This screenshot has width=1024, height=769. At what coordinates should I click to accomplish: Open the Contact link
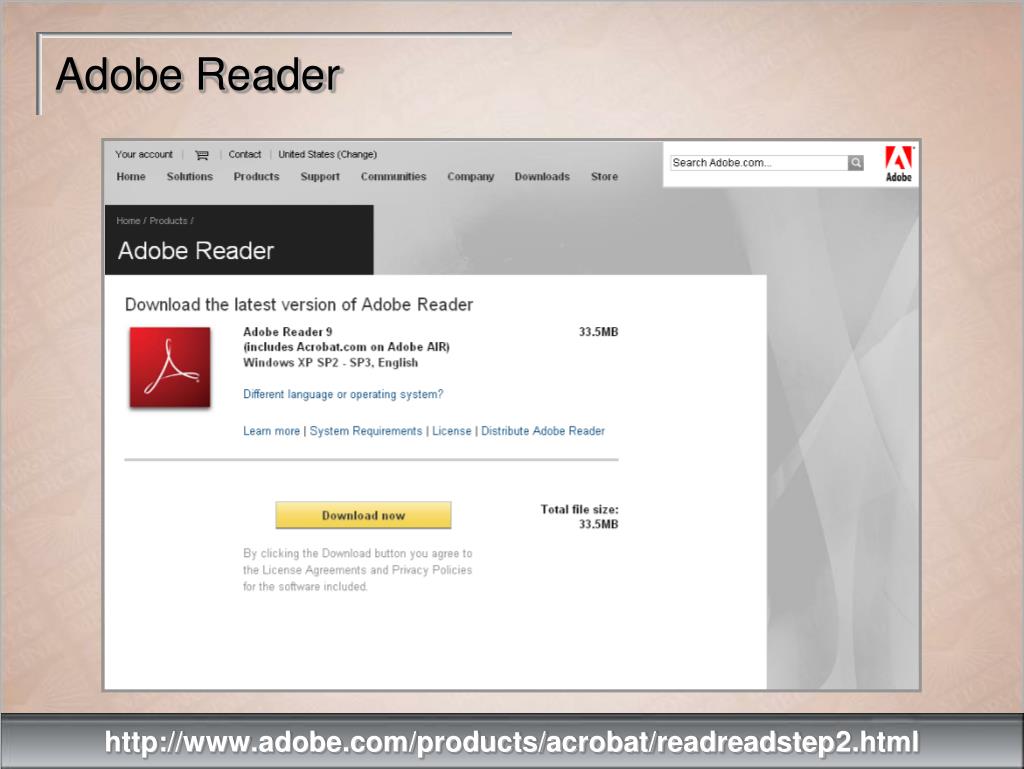click(x=244, y=155)
